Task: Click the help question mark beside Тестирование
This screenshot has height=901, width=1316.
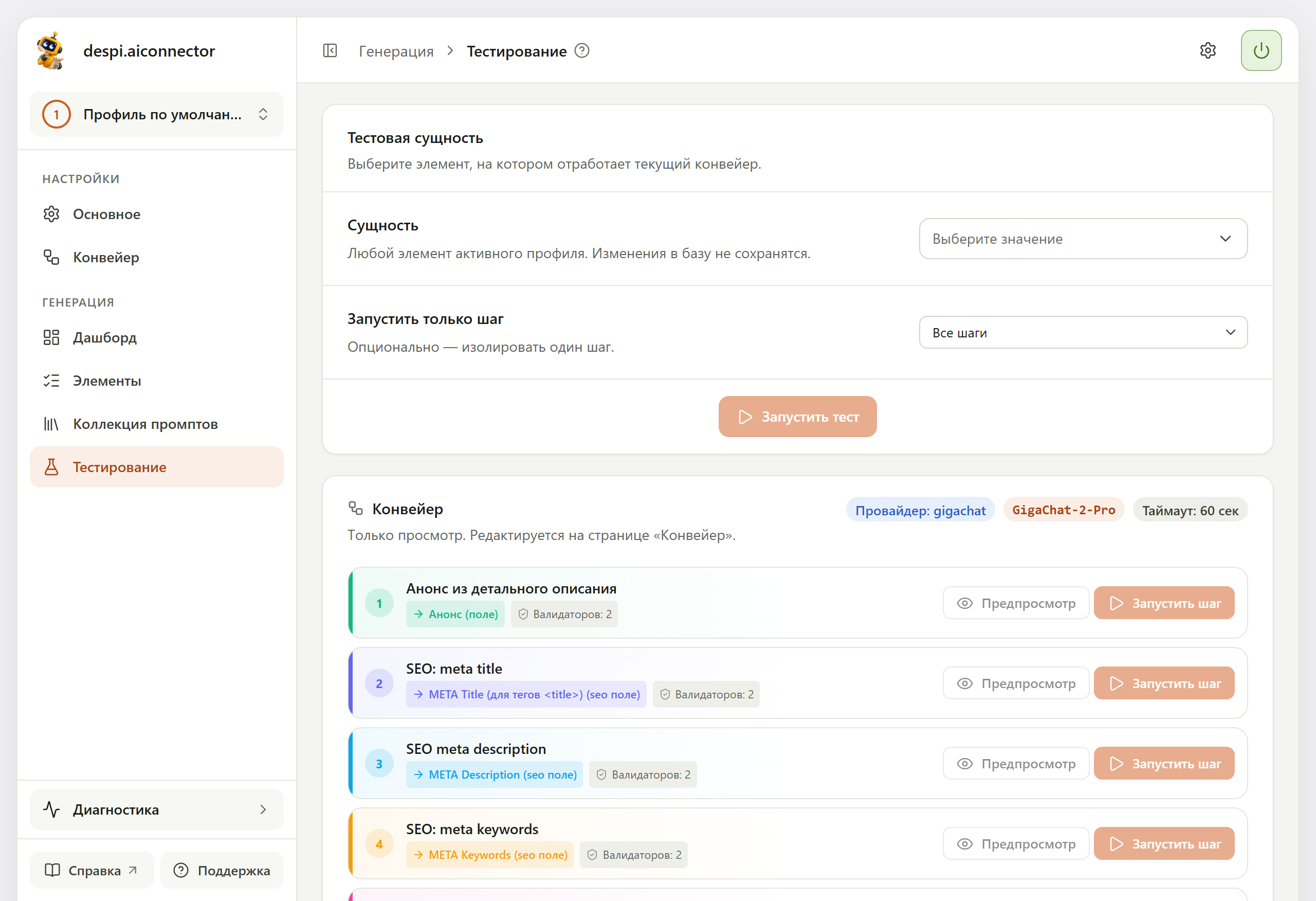Action: 581,51
